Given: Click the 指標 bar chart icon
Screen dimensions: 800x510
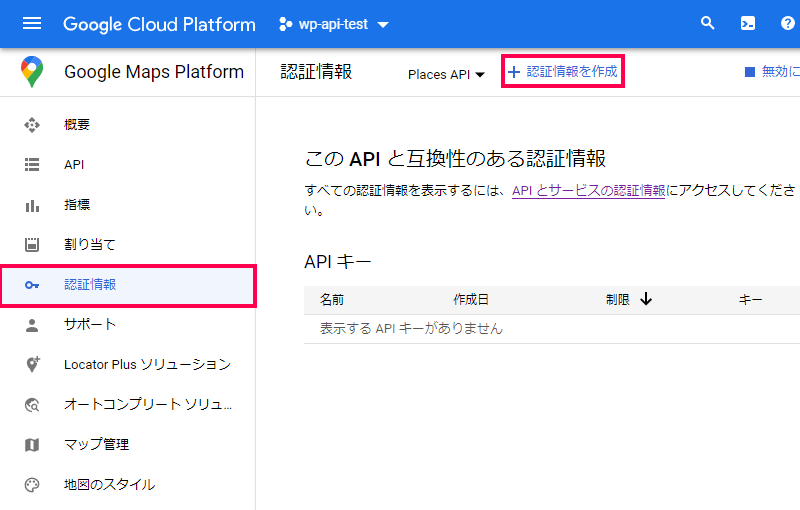Looking at the screenshot, I should (x=32, y=205).
